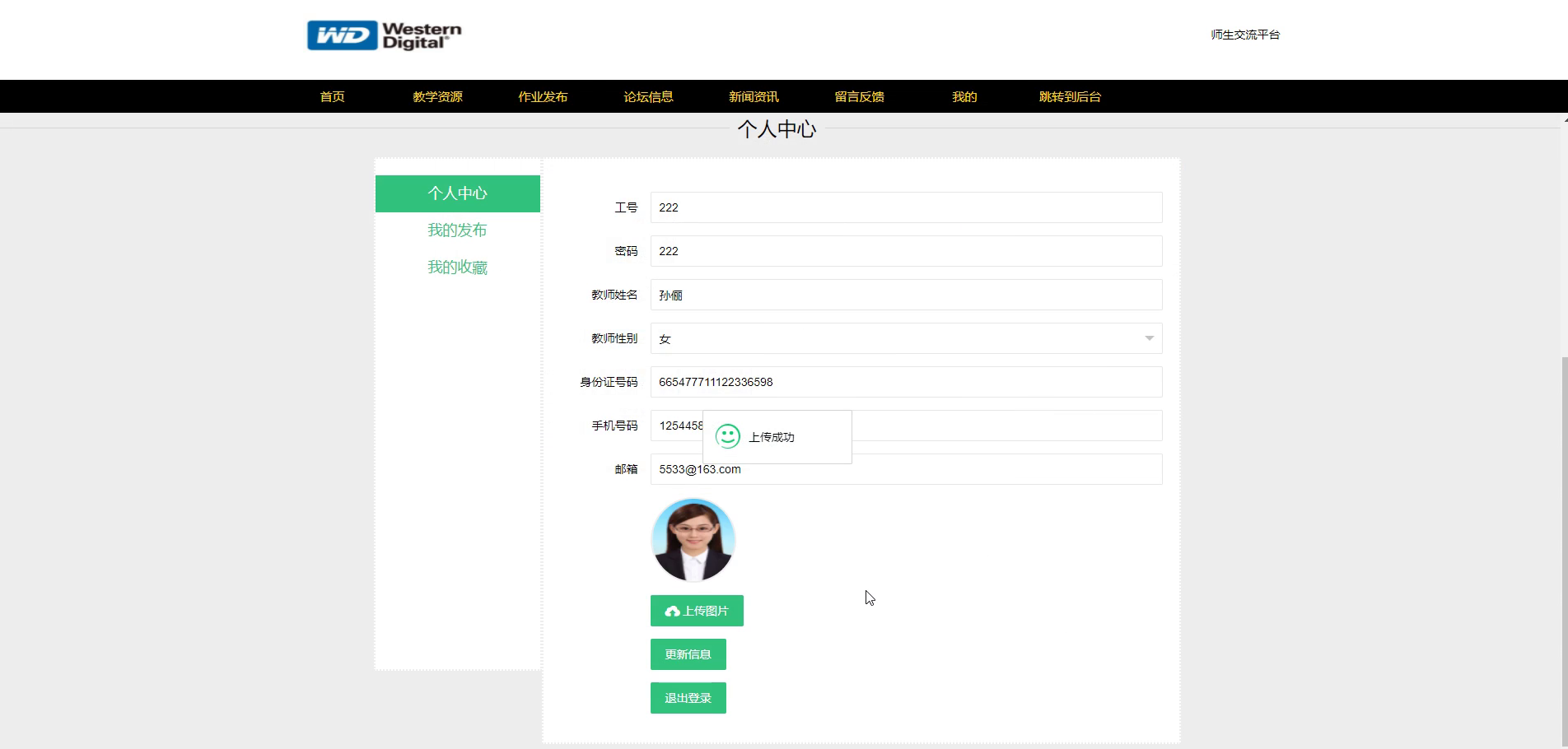Focus the 教师姓名 field containing 孙俪
The width and height of the screenshot is (1568, 749).
pos(906,295)
